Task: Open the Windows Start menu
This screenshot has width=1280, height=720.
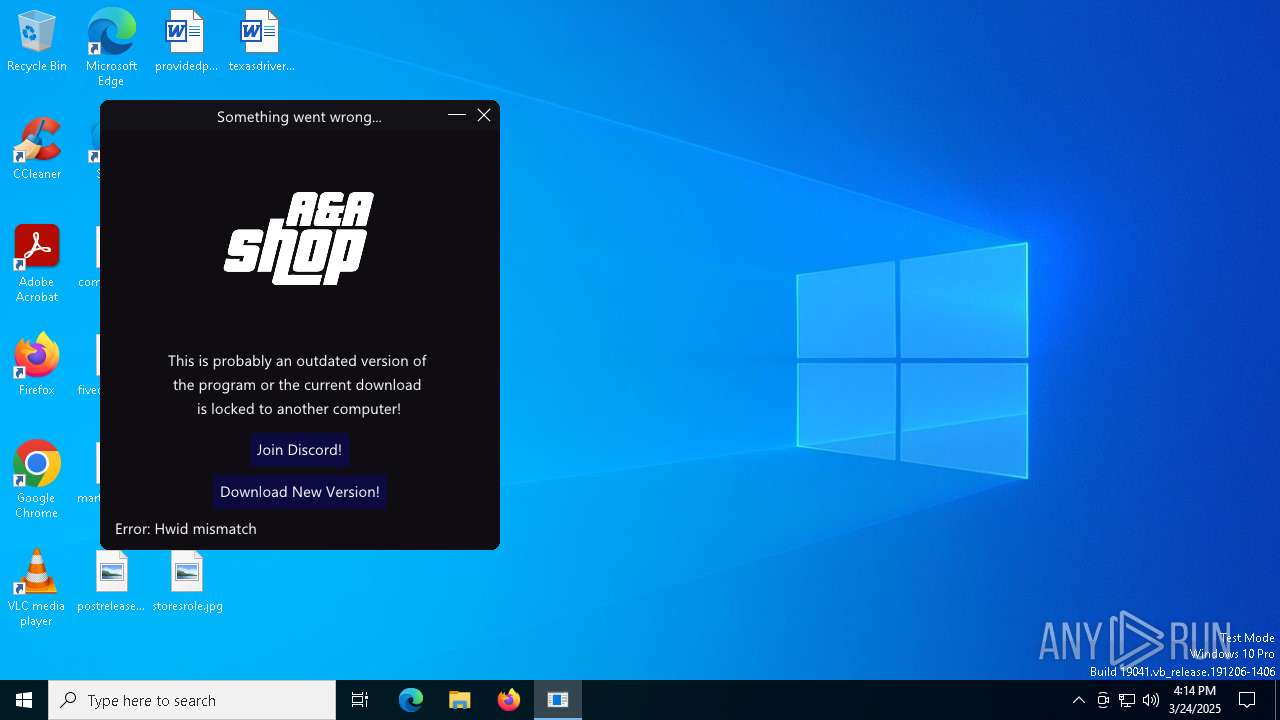Action: pos(24,700)
